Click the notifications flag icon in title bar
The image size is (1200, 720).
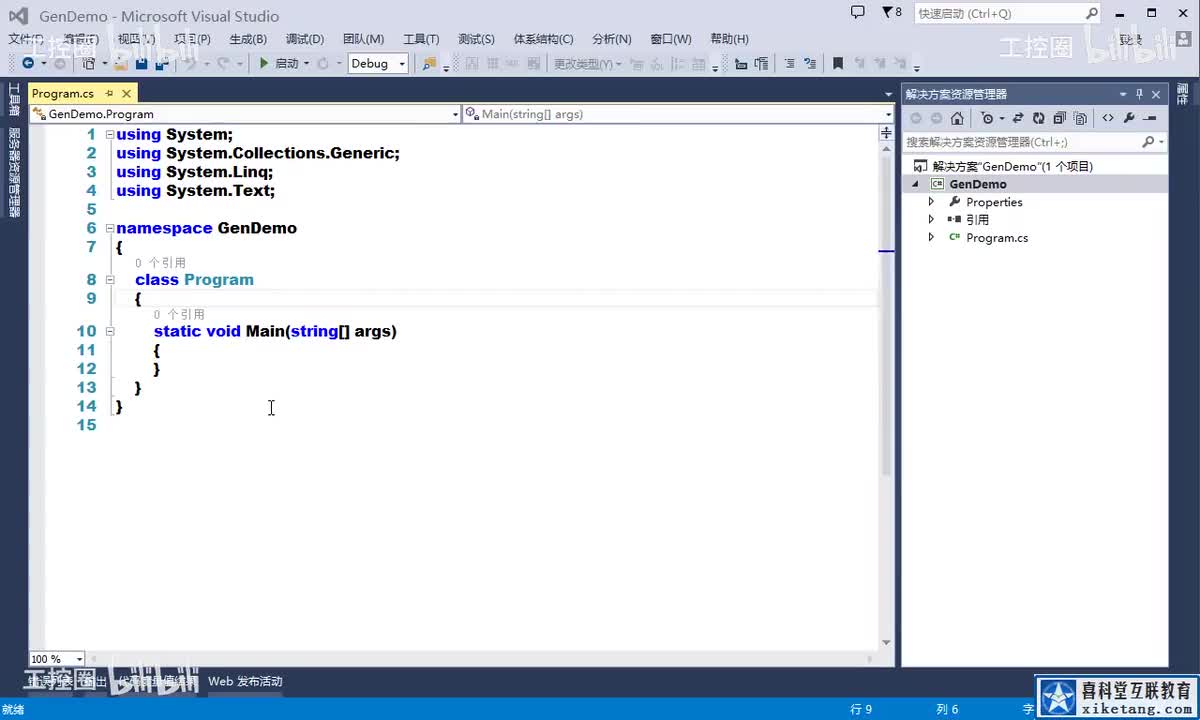[887, 13]
